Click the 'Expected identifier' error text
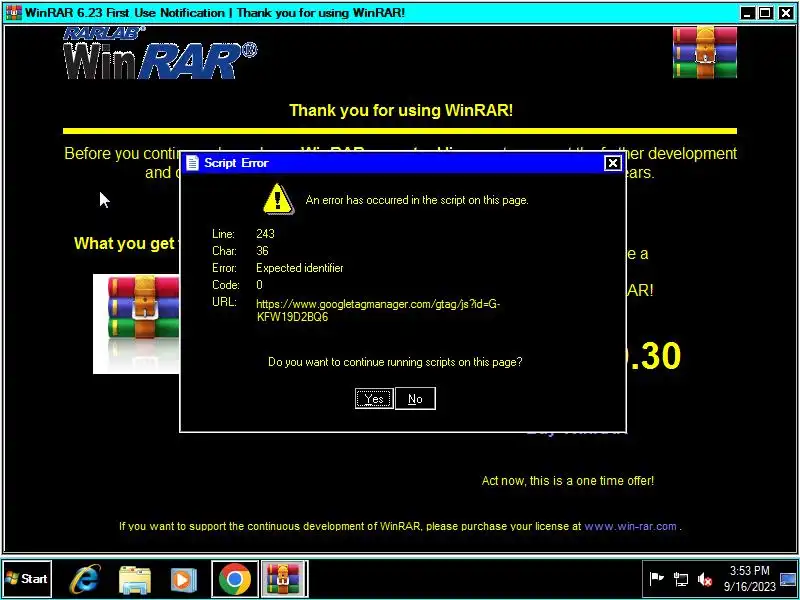Image resolution: width=800 pixels, height=600 pixels. [299, 268]
